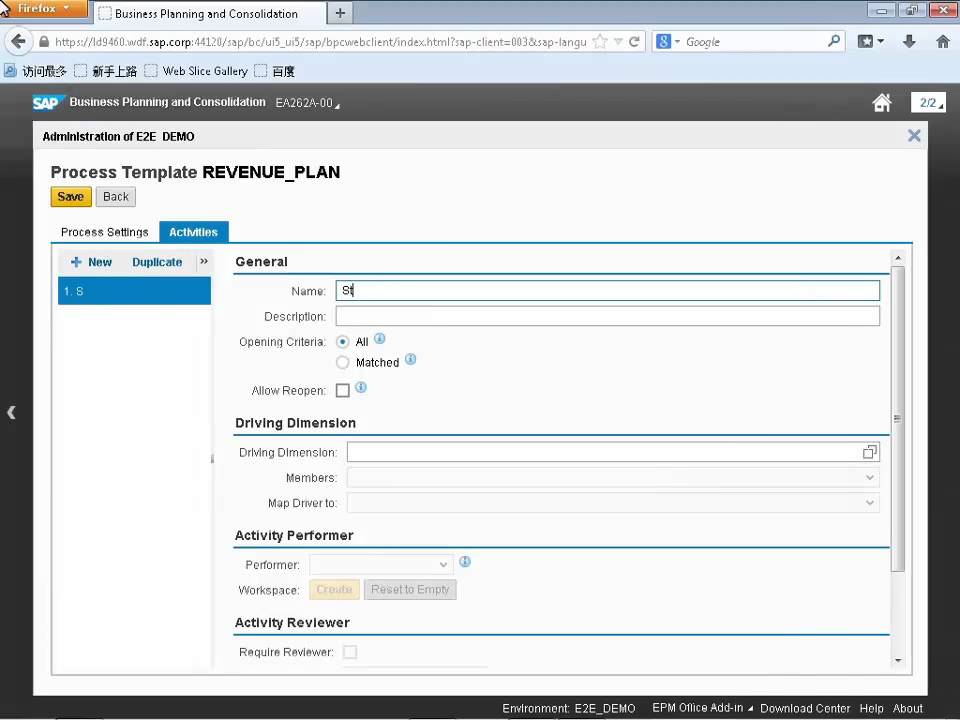
Task: Show info for Opening Criteria All
Action: [x=380, y=339]
